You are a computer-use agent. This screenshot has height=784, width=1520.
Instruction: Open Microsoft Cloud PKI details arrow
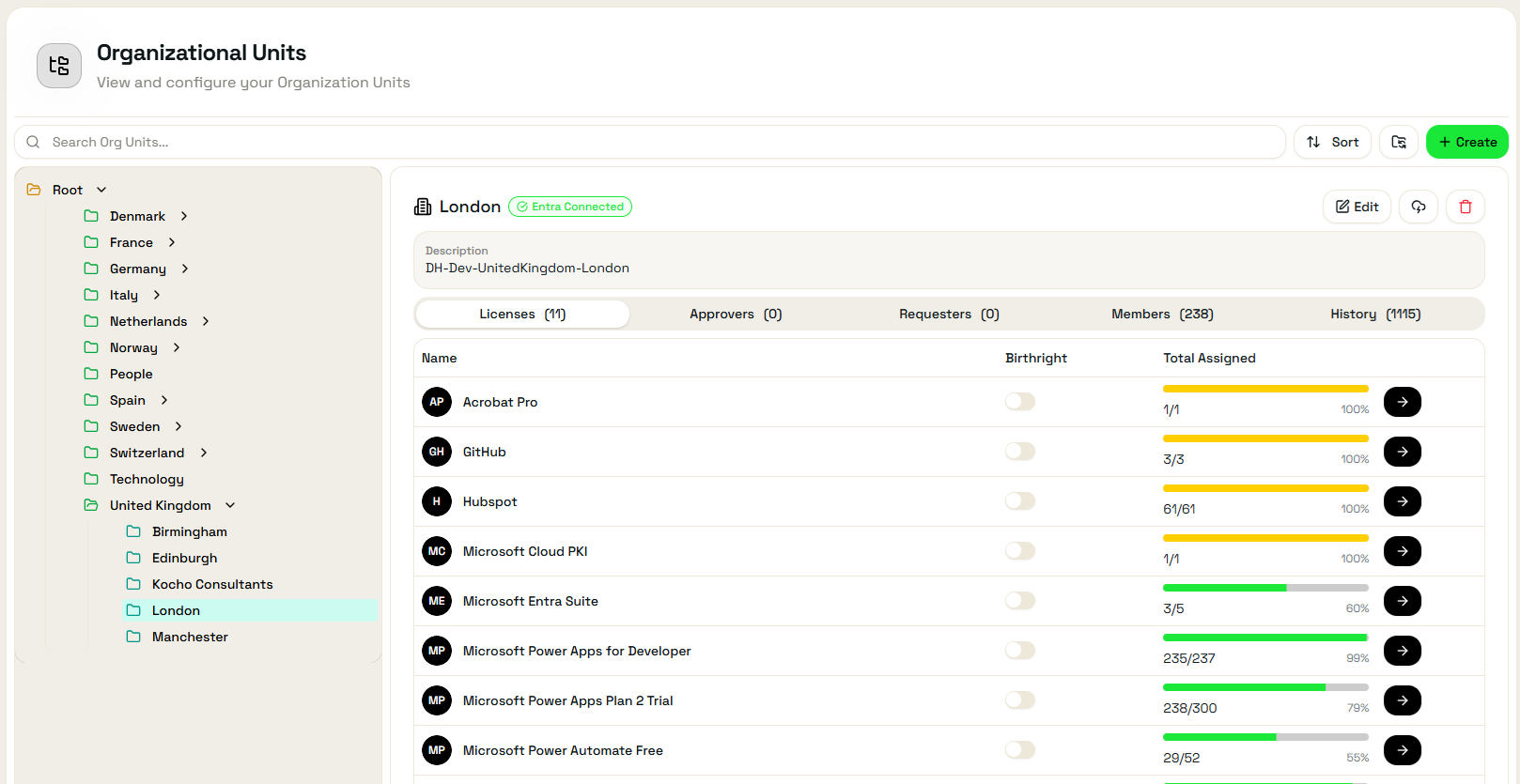(x=1403, y=551)
